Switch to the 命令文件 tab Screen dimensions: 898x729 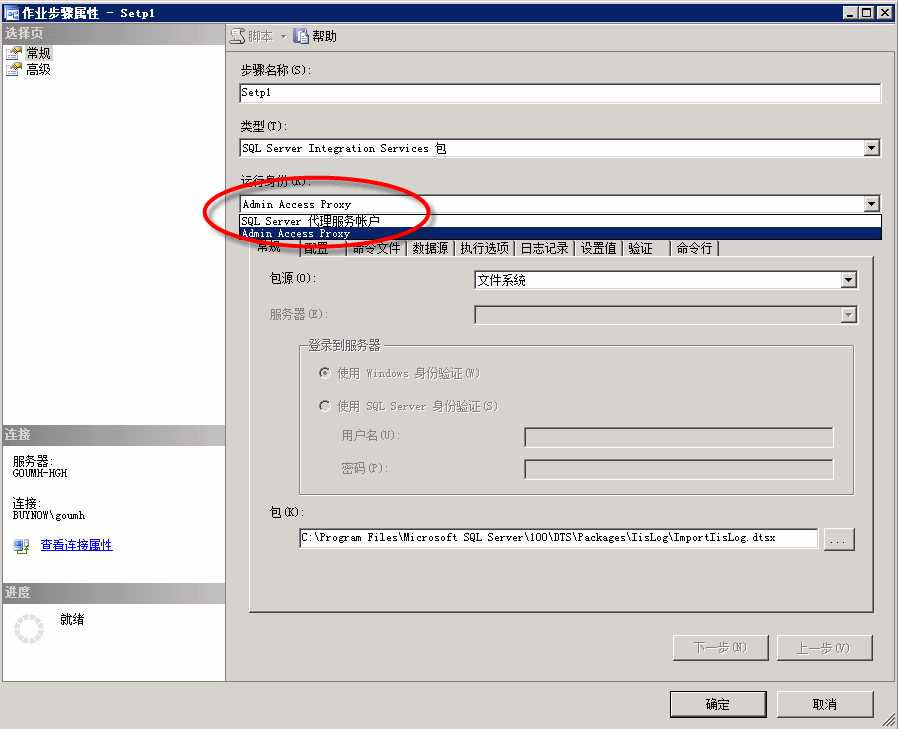[376, 248]
